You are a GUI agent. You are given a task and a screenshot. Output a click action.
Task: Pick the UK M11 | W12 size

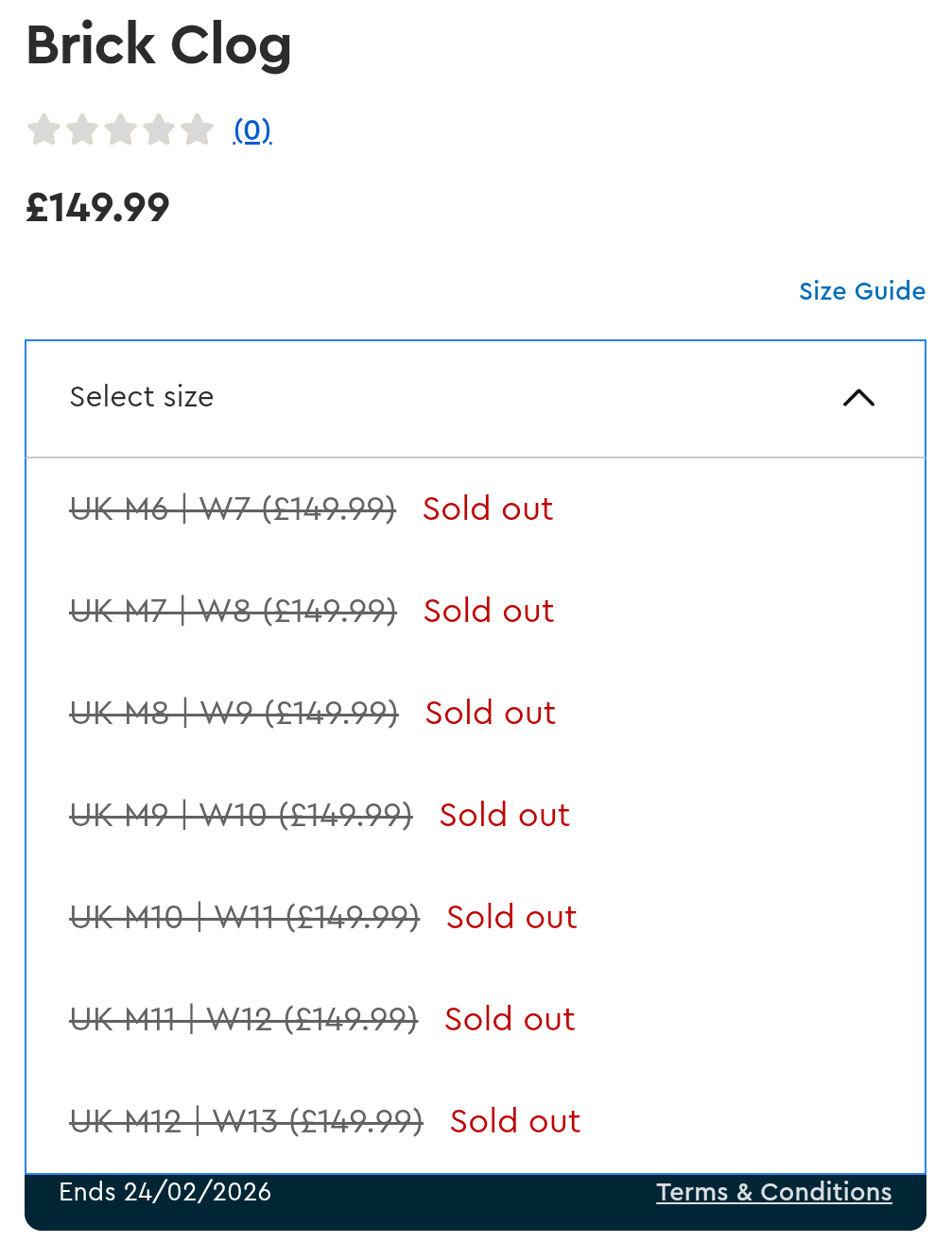244,1020
